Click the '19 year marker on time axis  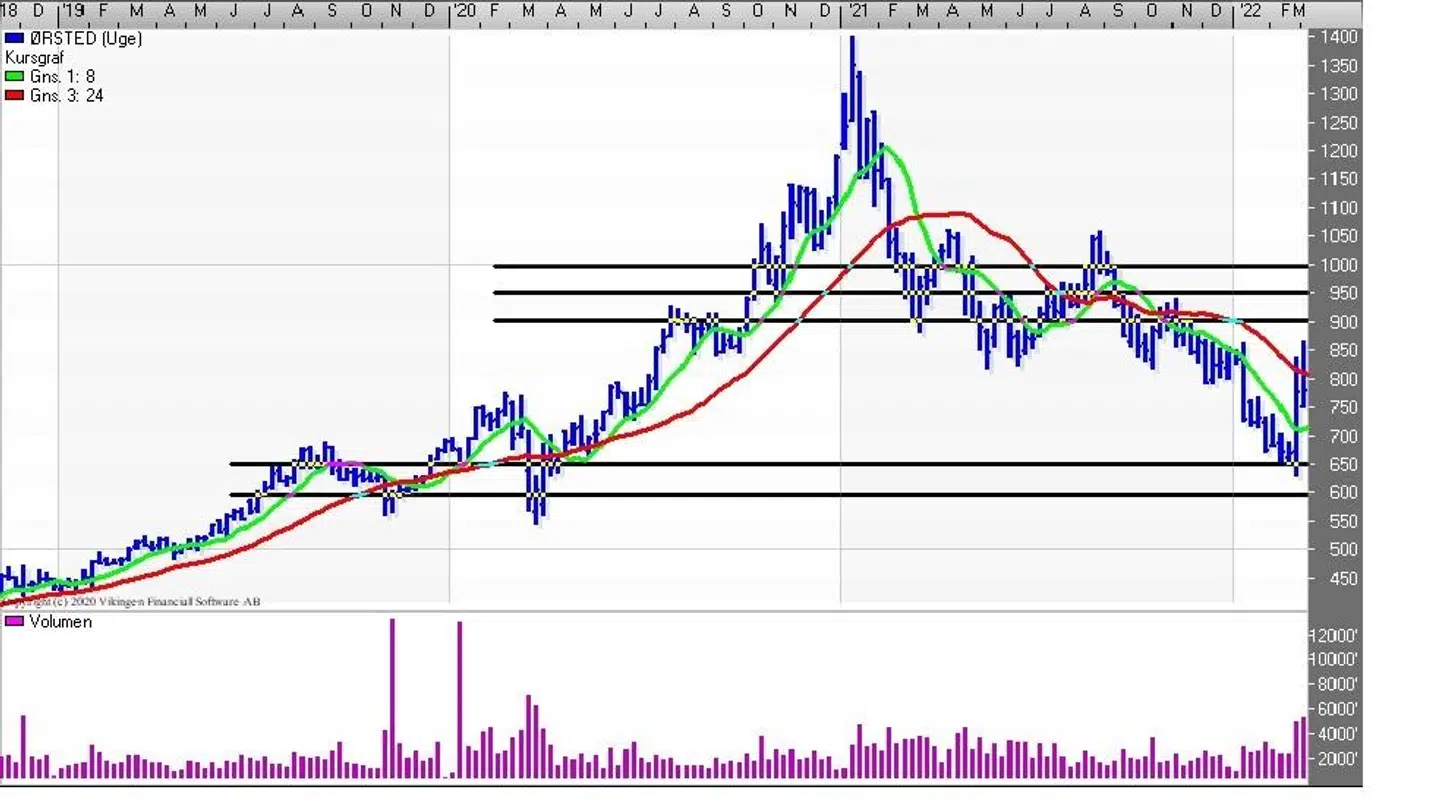72,11
